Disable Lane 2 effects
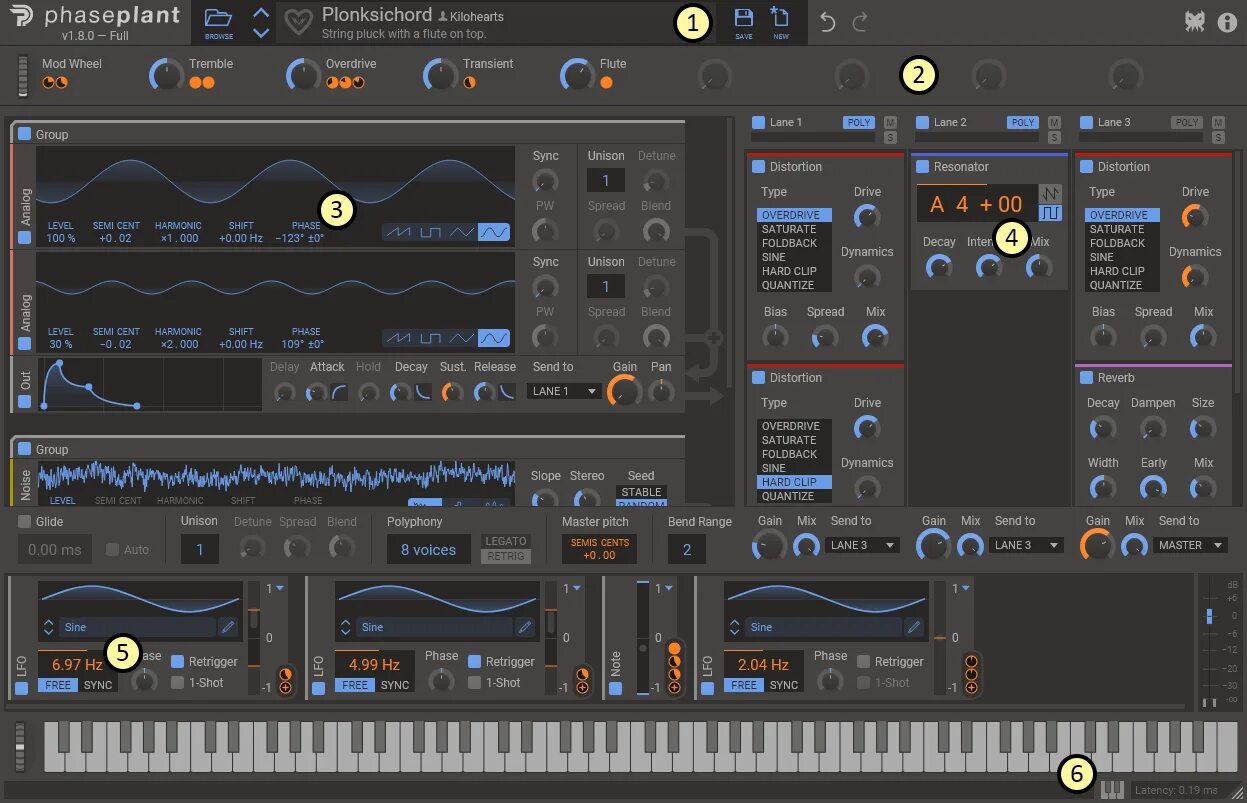The image size is (1247, 803). click(x=922, y=122)
